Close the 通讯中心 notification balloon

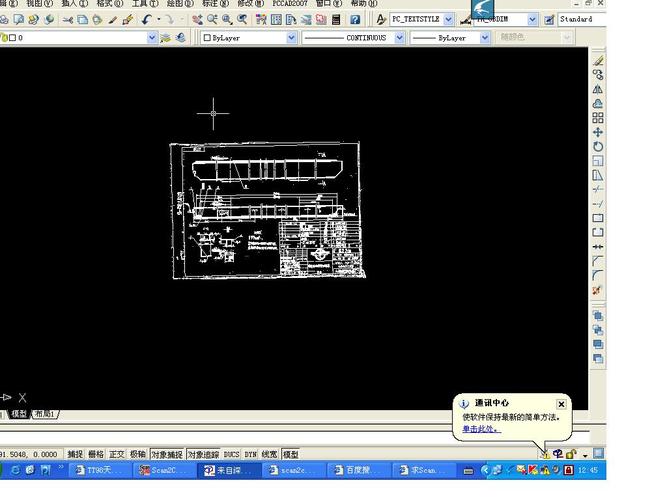tap(561, 404)
